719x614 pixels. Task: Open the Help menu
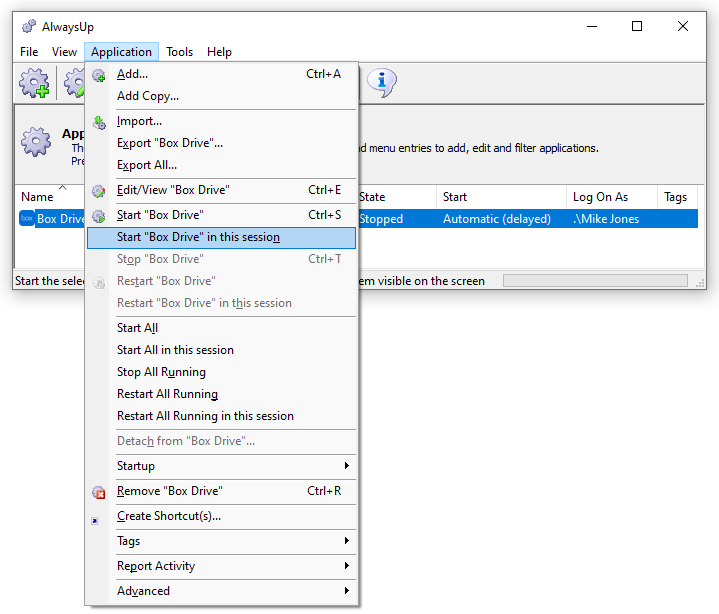coord(219,52)
